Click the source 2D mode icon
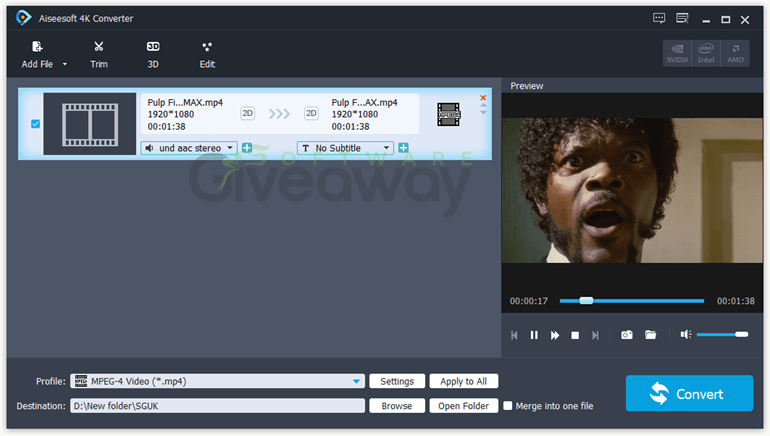 point(248,113)
